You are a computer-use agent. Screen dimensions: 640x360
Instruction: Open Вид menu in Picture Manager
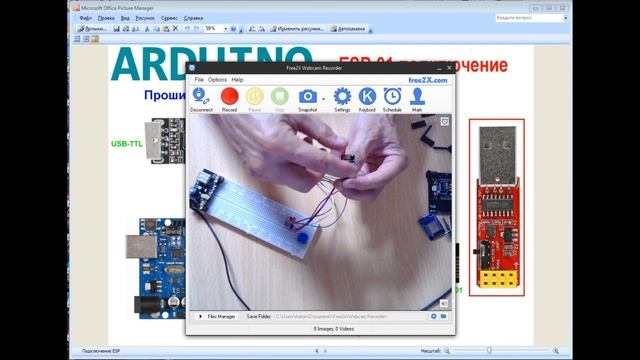pyautogui.click(x=125, y=18)
